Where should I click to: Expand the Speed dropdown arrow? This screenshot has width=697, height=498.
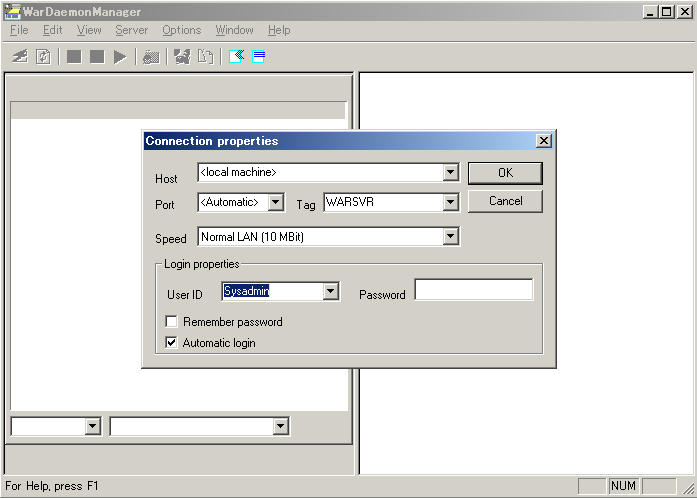(x=450, y=237)
